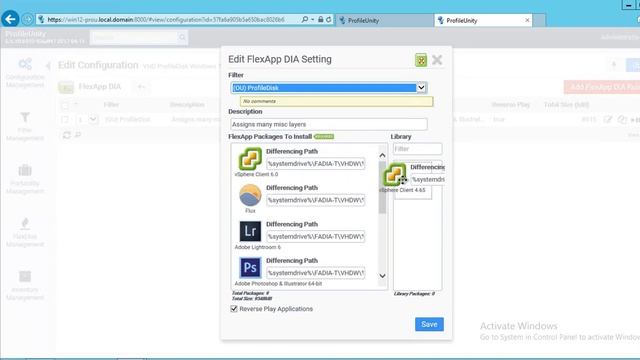Click the copy icon in VHD ProfileDisk row
This screenshot has height=360, width=640.
[x=622, y=120]
